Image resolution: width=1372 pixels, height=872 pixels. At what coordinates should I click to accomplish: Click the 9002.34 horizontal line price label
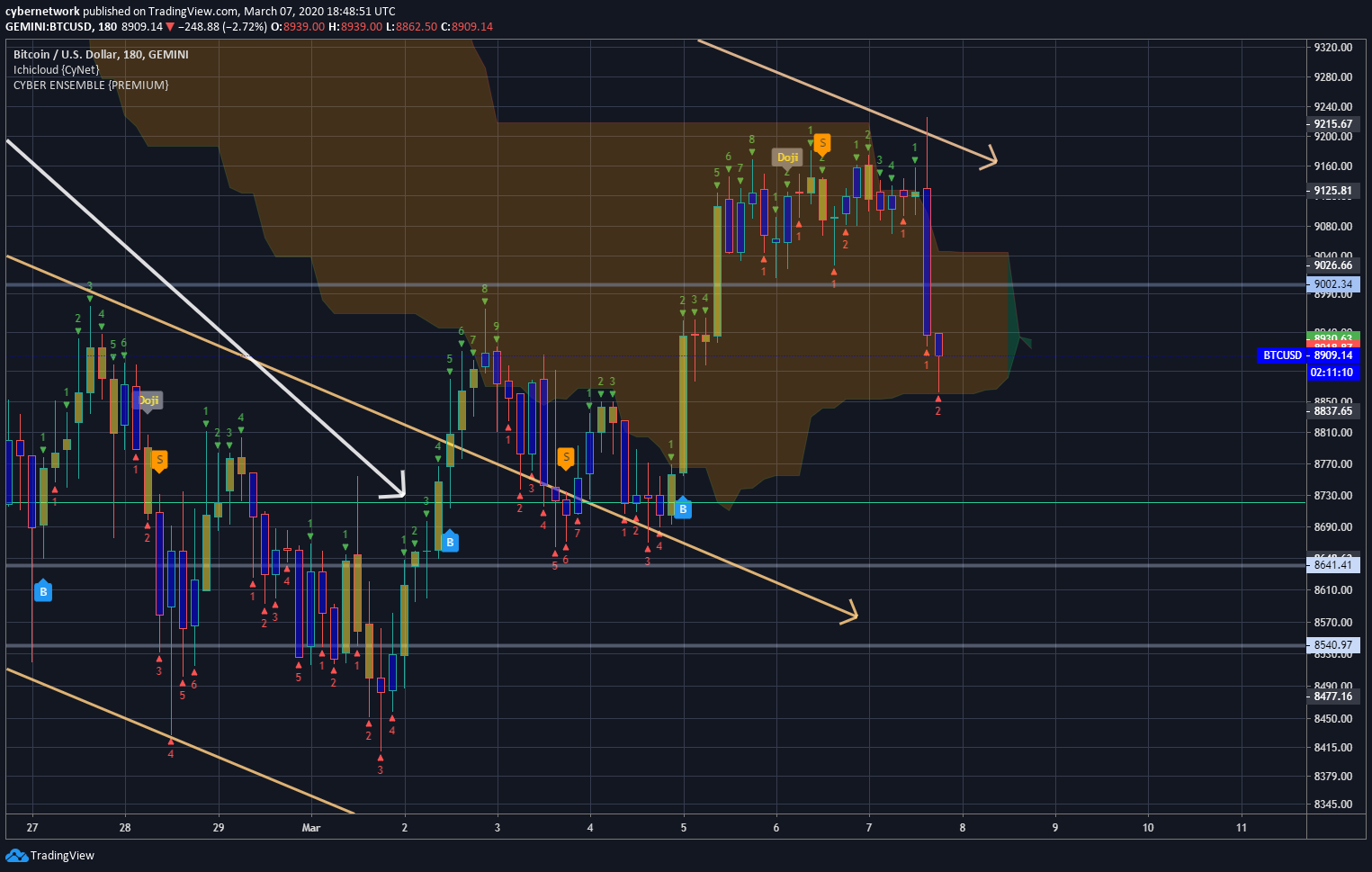click(x=1332, y=284)
